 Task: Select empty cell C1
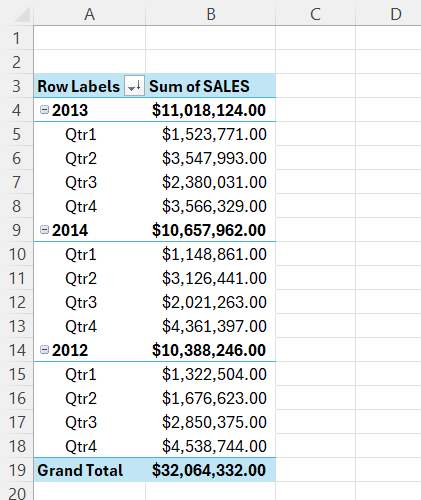click(316, 38)
